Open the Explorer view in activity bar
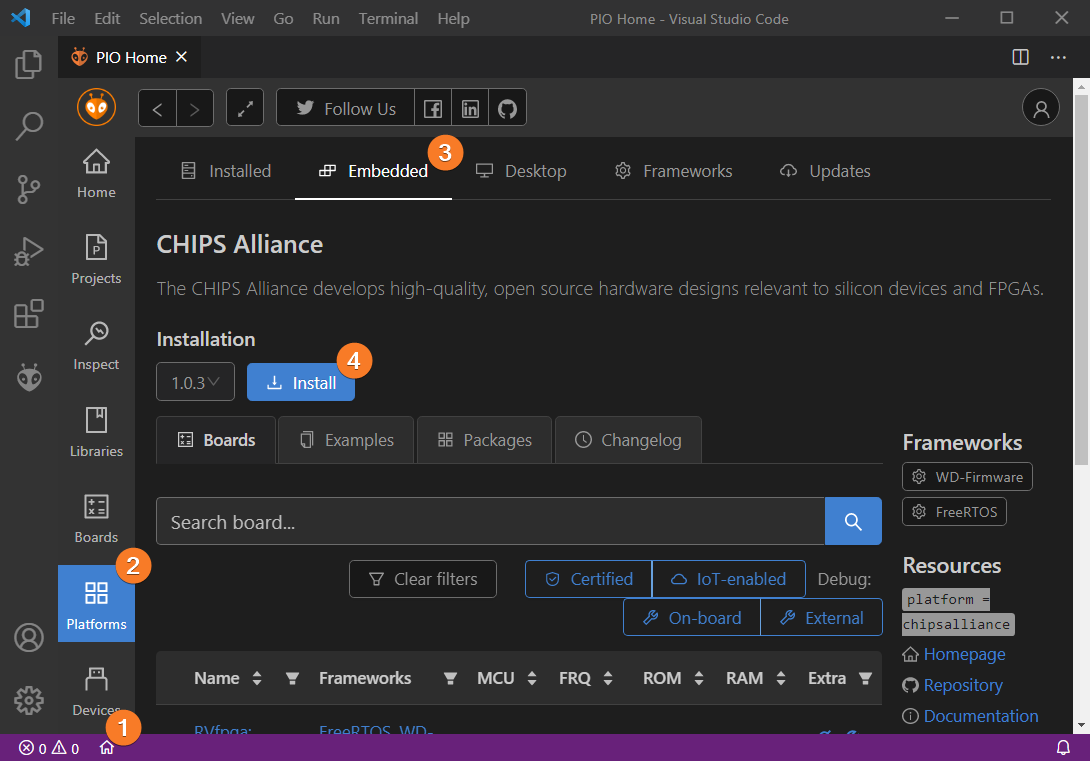 (29, 64)
